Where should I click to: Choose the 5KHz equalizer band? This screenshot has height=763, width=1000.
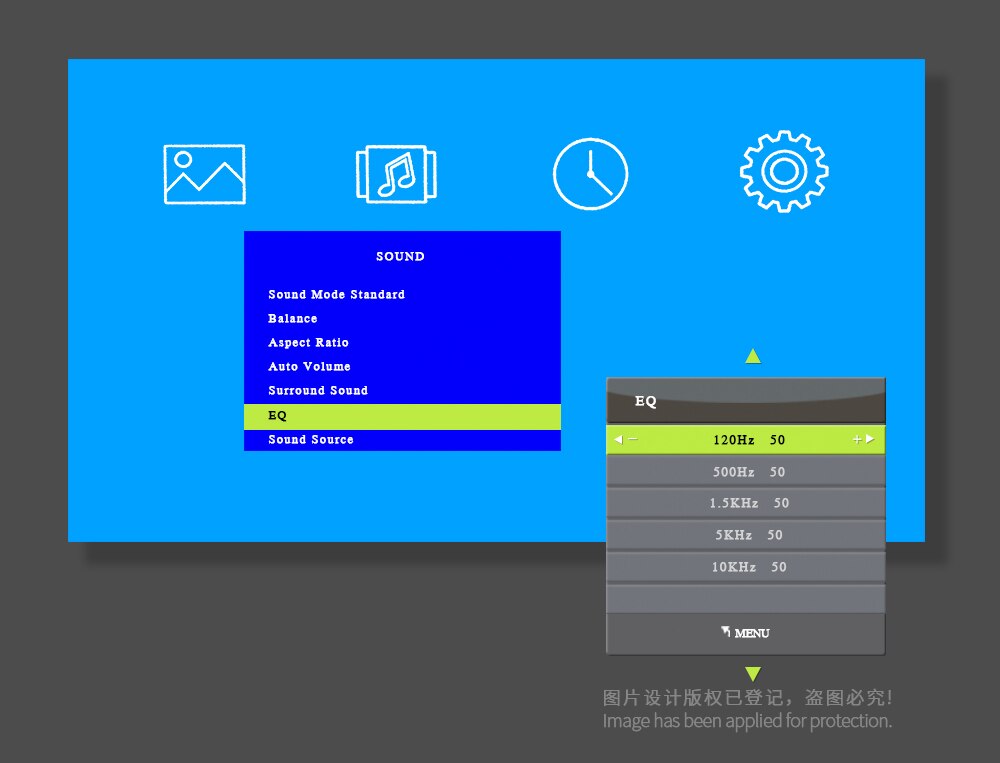[x=746, y=535]
